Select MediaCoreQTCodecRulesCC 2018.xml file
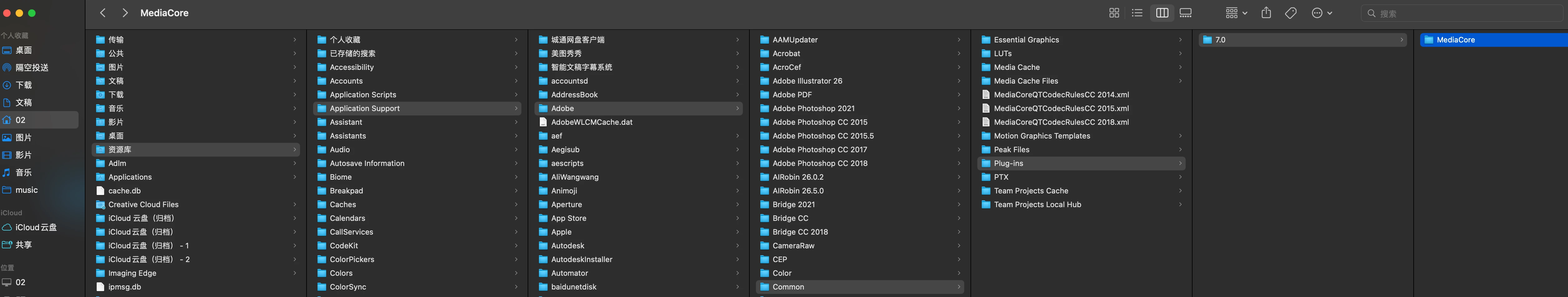 pos(1061,122)
